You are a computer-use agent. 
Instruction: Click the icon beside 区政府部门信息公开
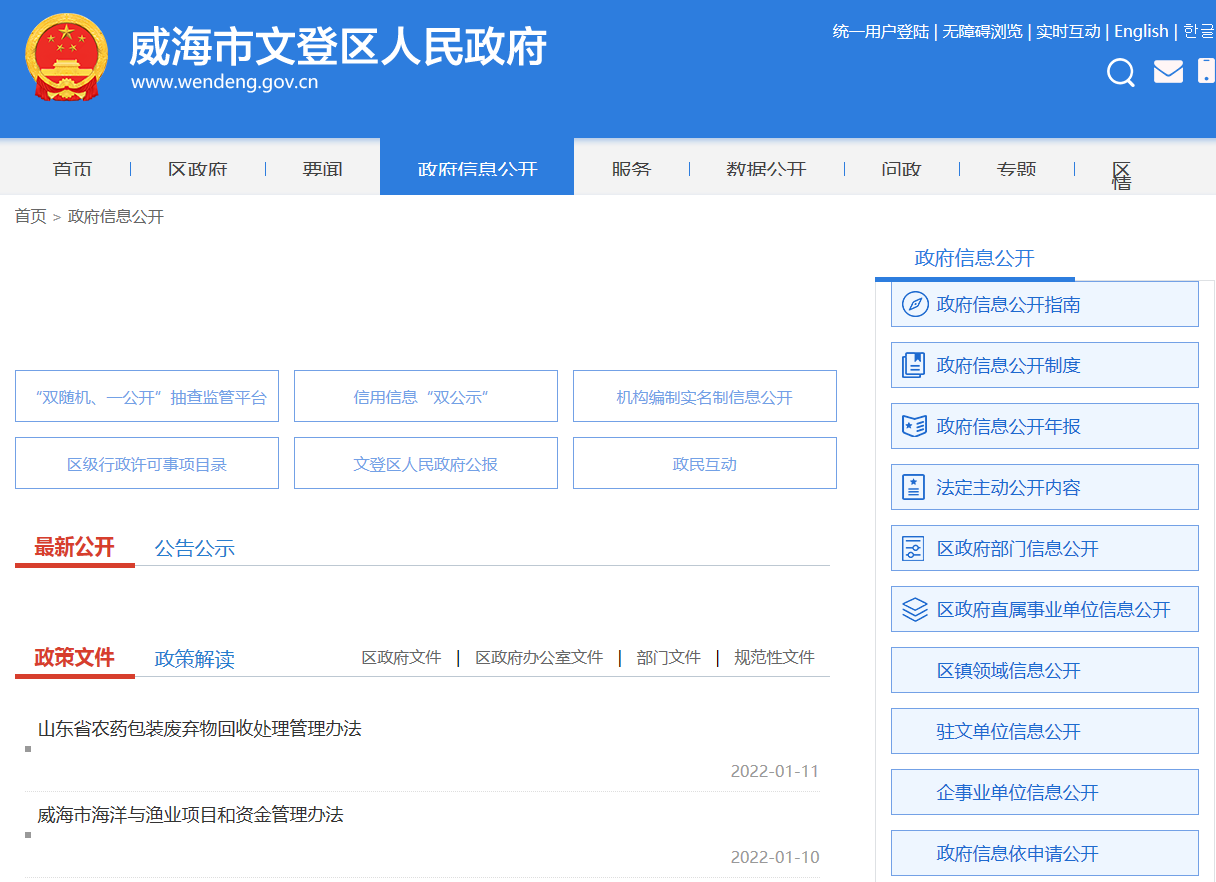(914, 548)
